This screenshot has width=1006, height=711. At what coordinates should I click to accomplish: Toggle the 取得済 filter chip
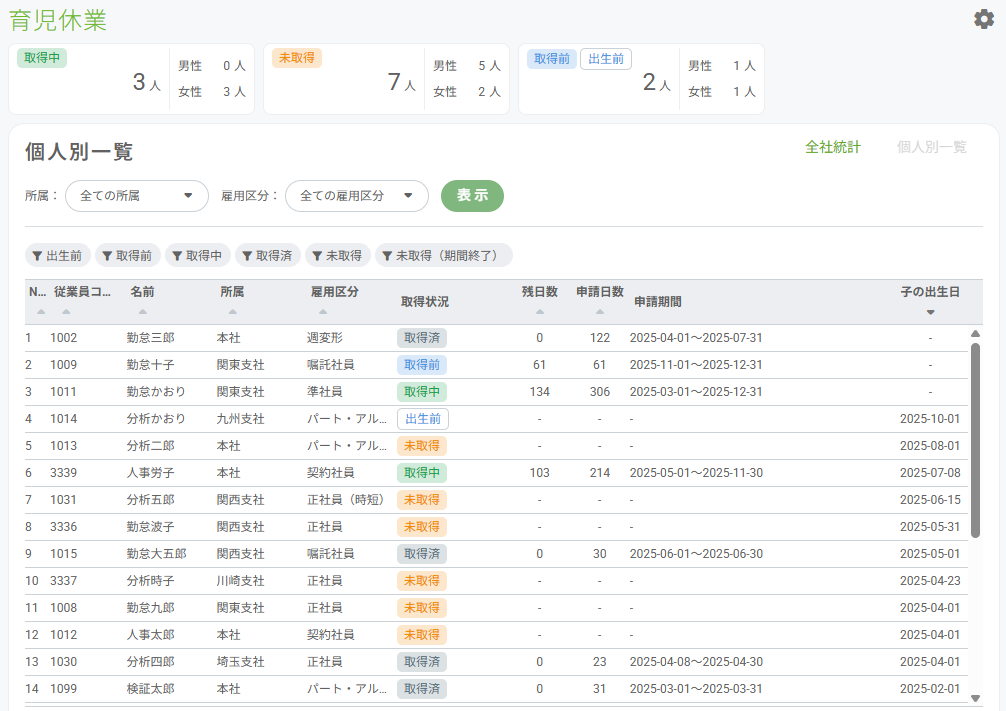point(268,255)
